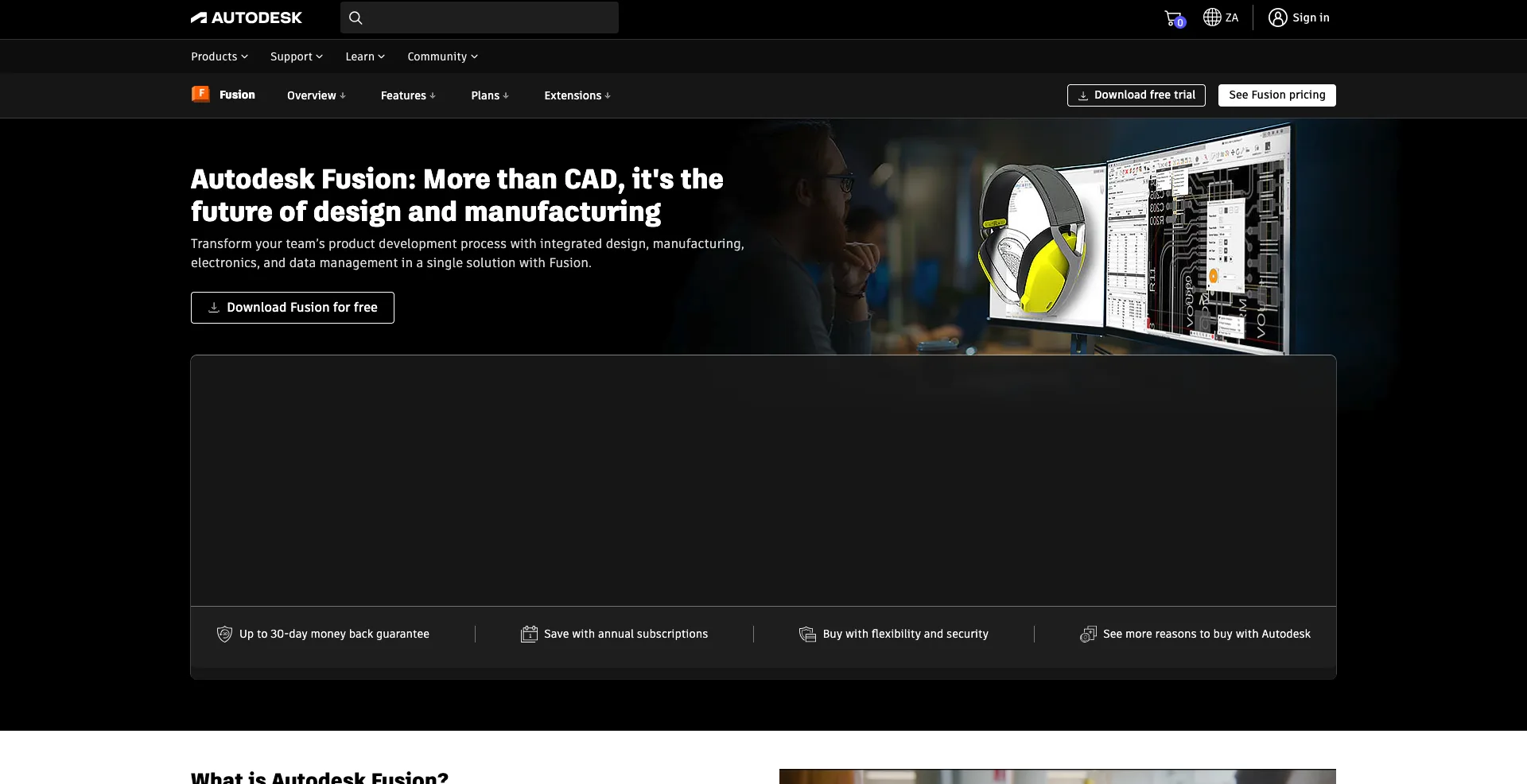This screenshot has width=1527, height=784.
Task: Click Download free trial button
Action: [1137, 95]
